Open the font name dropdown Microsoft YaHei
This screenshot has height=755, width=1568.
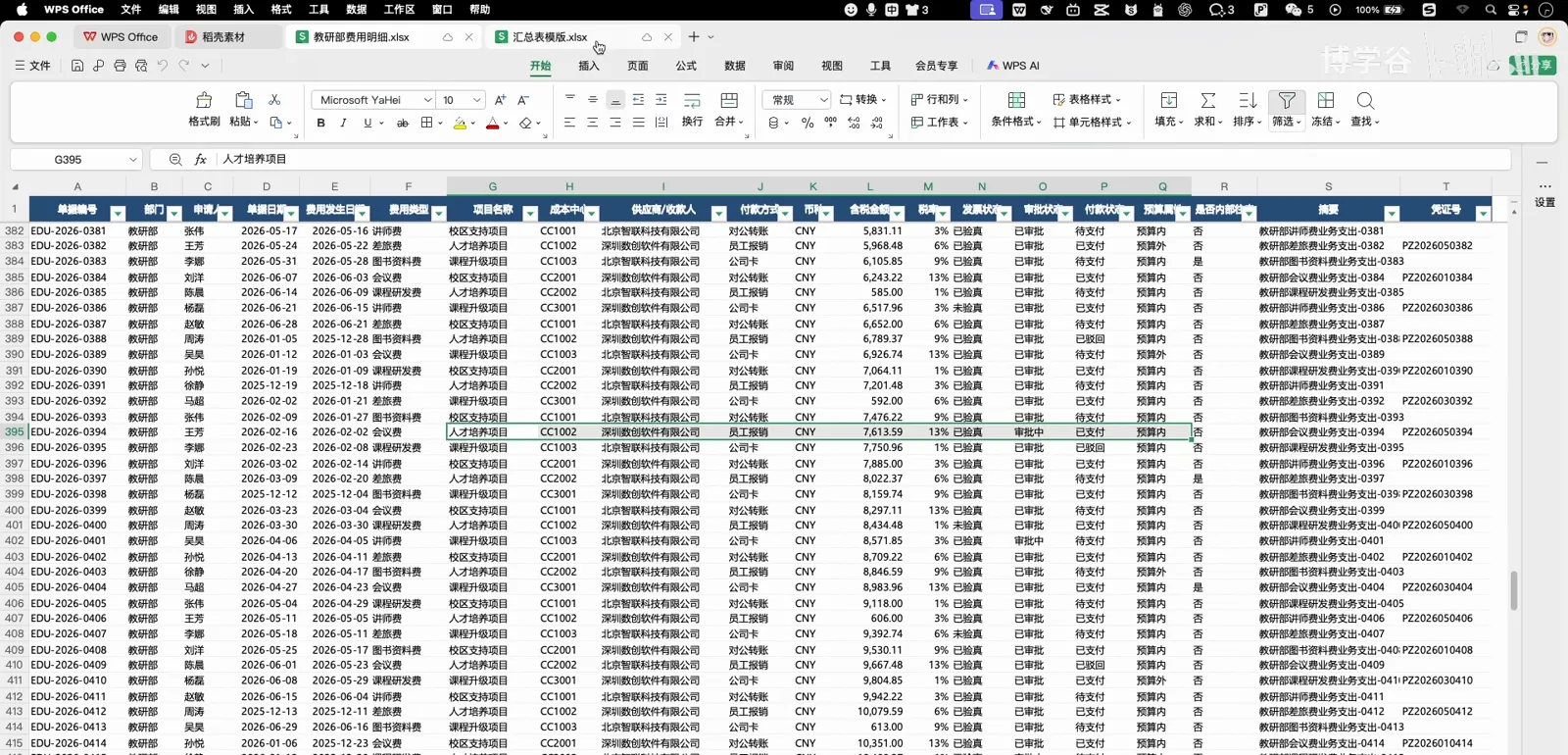[427, 100]
